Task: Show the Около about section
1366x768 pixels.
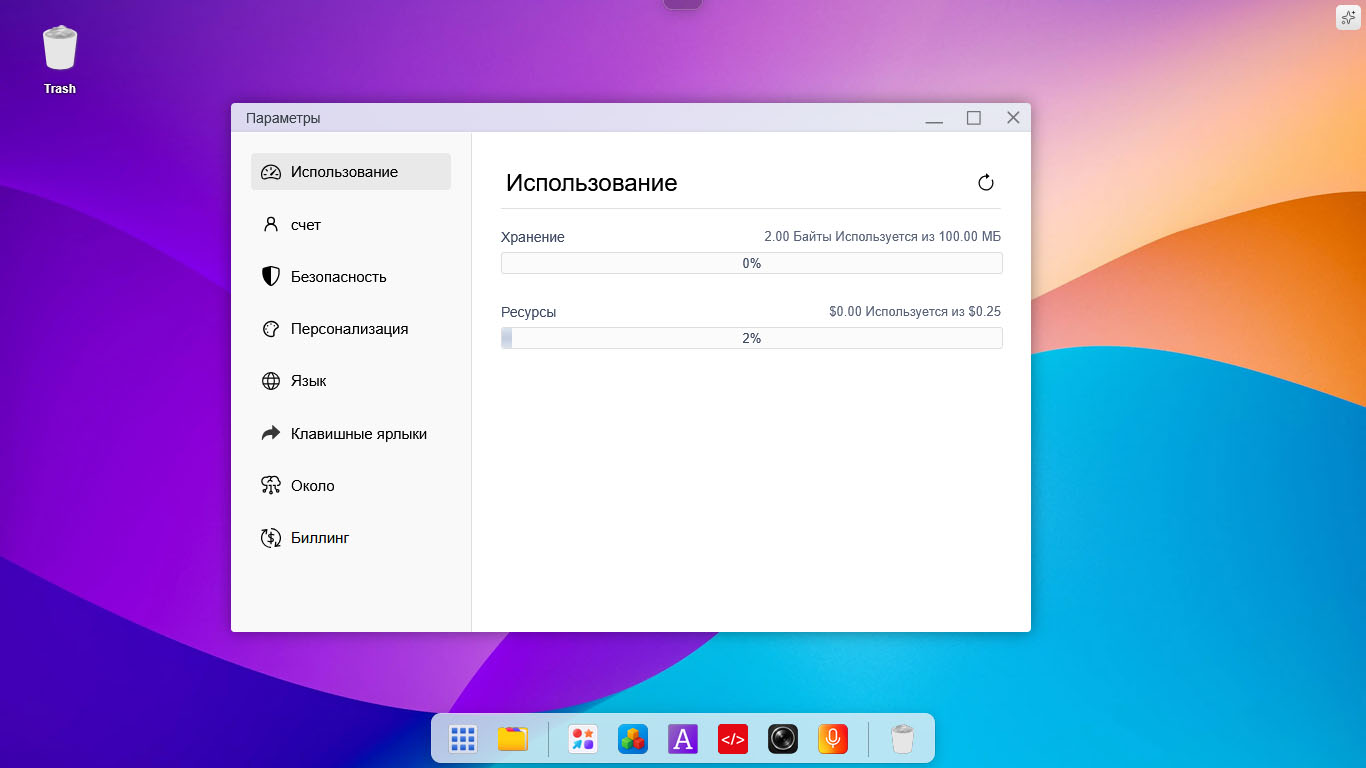Action: click(351, 486)
